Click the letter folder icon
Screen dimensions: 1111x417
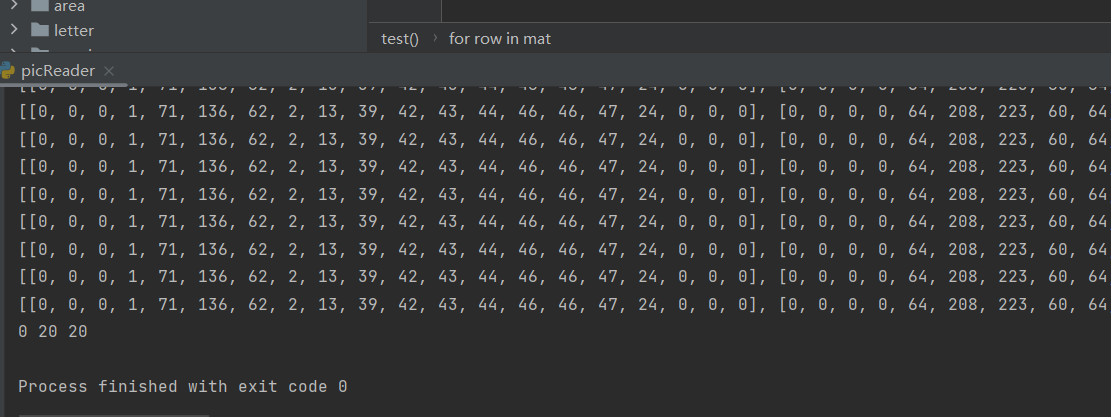40,30
